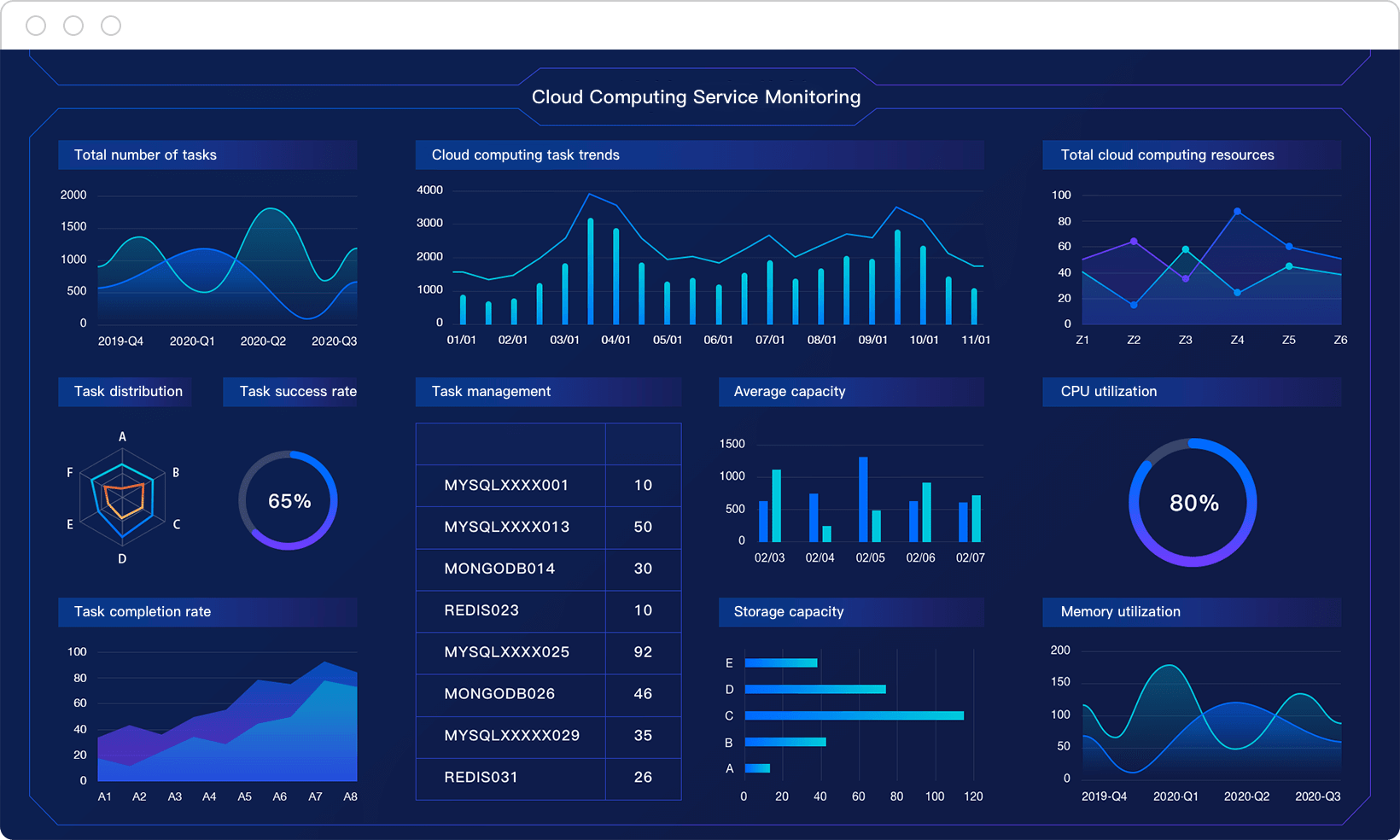1400x840 pixels.
Task: Click the Task completion rate header
Action: coord(207,611)
